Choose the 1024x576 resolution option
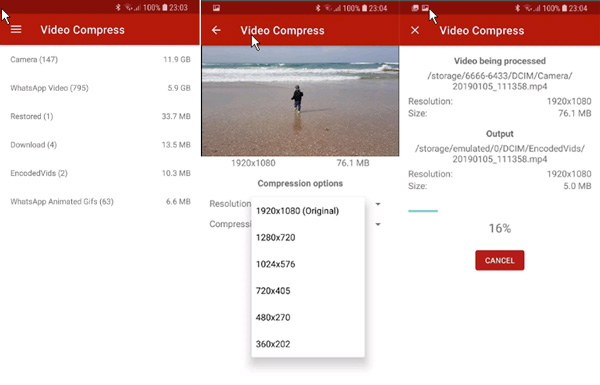 [x=308, y=264]
